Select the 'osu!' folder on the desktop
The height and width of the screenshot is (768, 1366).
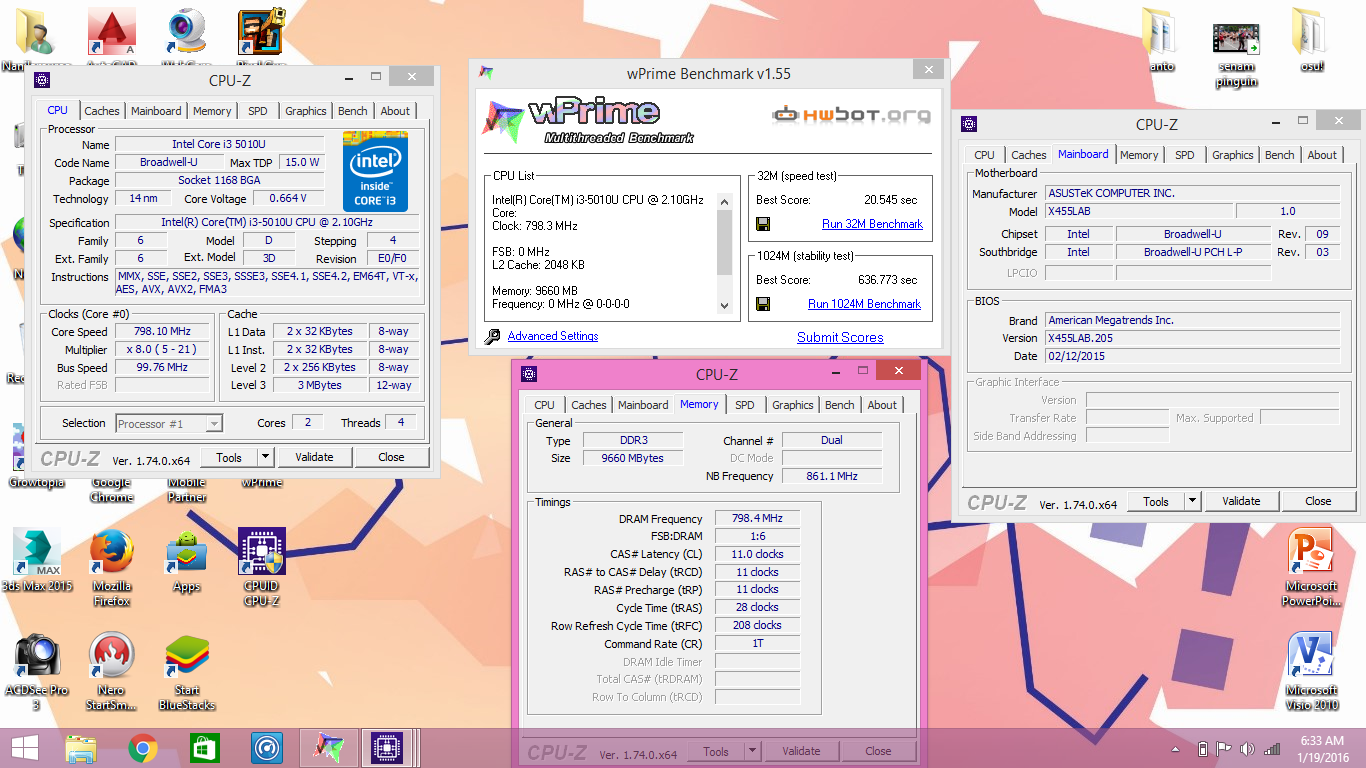click(x=1311, y=40)
